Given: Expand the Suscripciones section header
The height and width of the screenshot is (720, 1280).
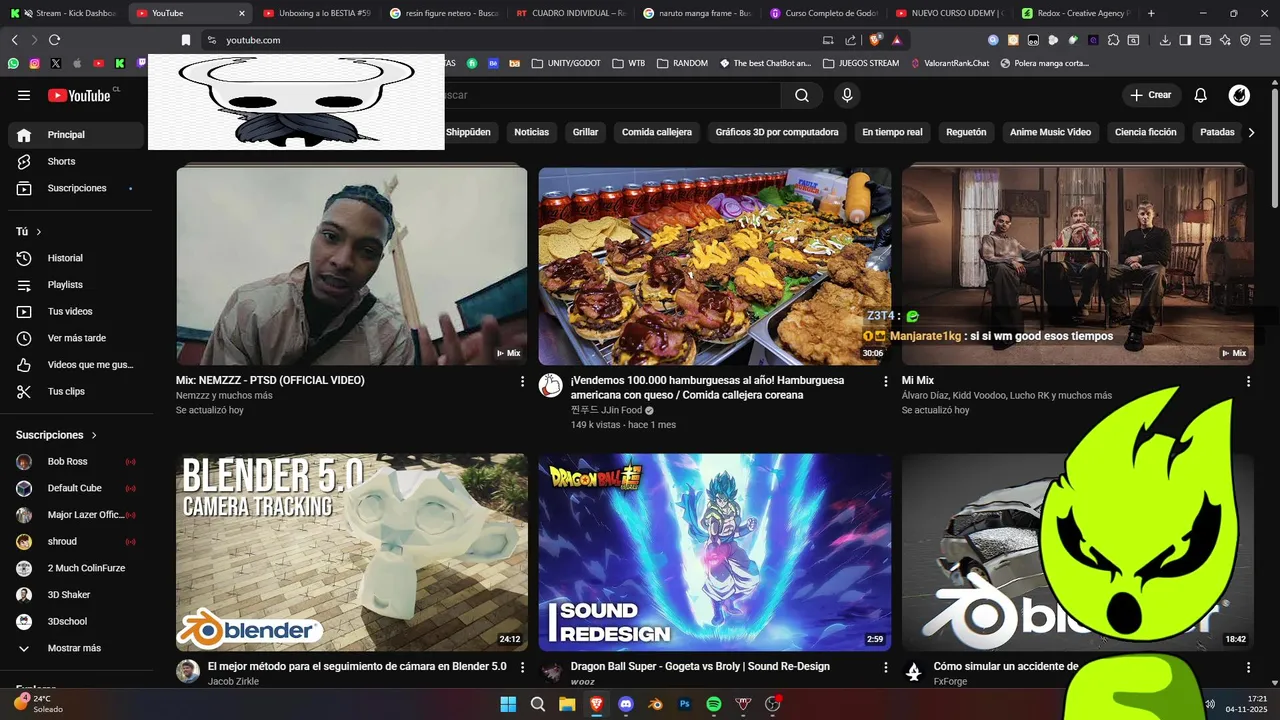Looking at the screenshot, I should coord(57,435).
